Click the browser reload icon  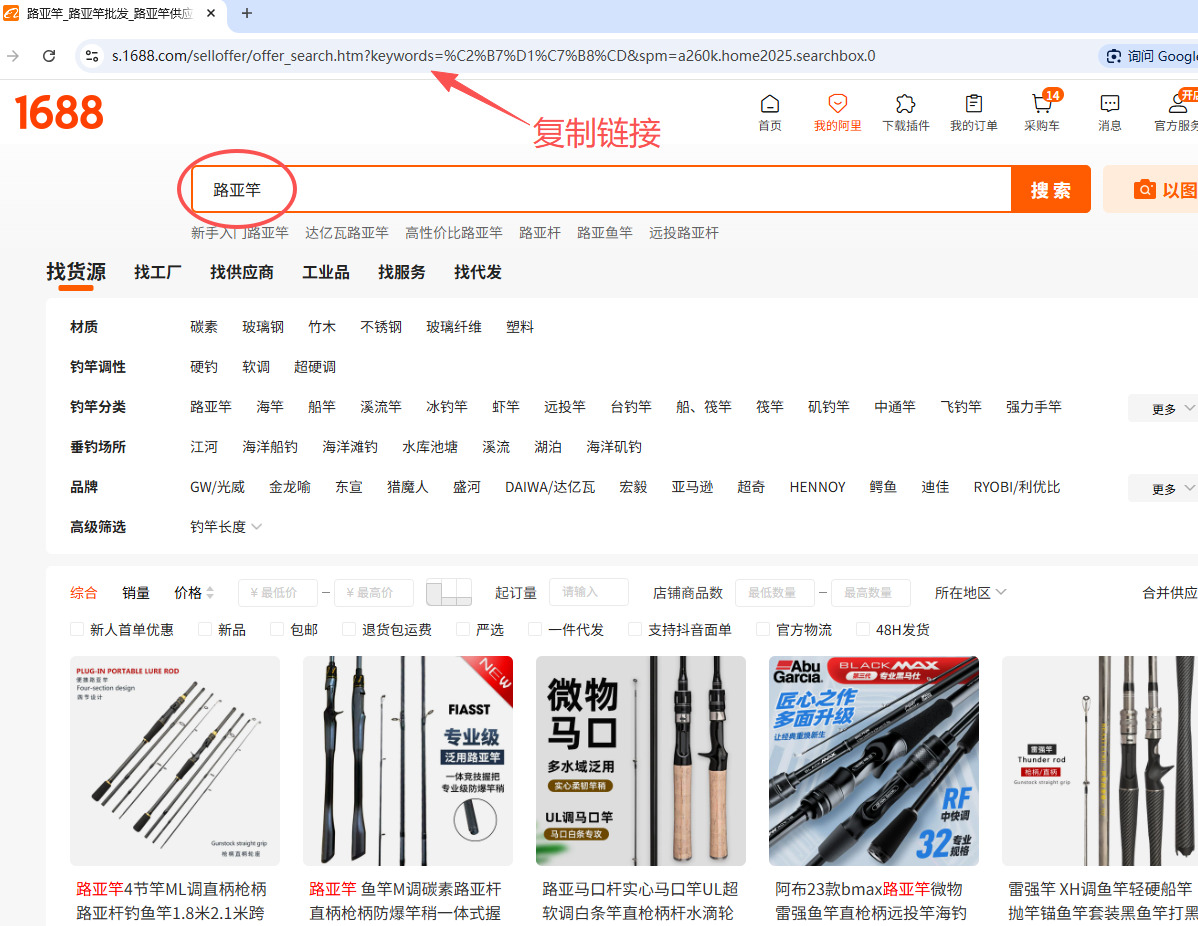(49, 56)
